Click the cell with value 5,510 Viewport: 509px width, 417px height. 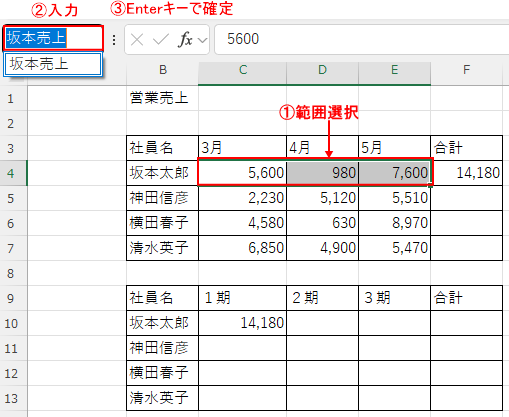tap(394, 198)
